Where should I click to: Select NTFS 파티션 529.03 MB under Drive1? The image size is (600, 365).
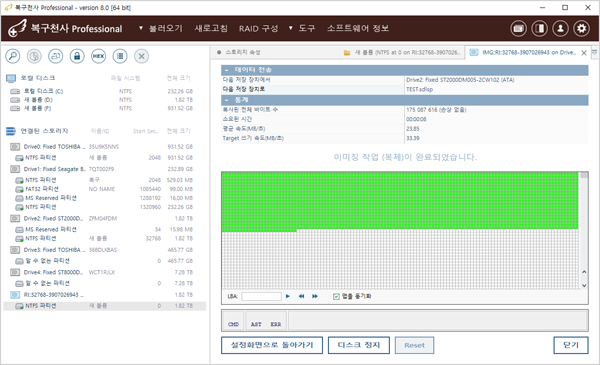104,180
